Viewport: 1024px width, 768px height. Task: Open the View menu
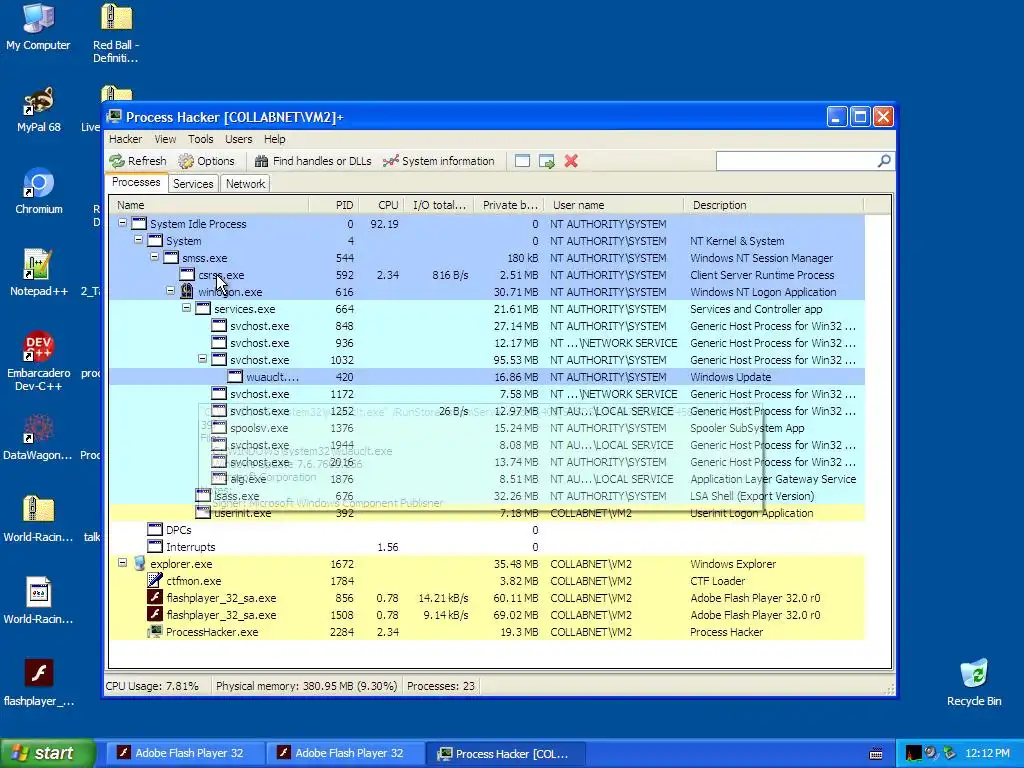click(165, 139)
